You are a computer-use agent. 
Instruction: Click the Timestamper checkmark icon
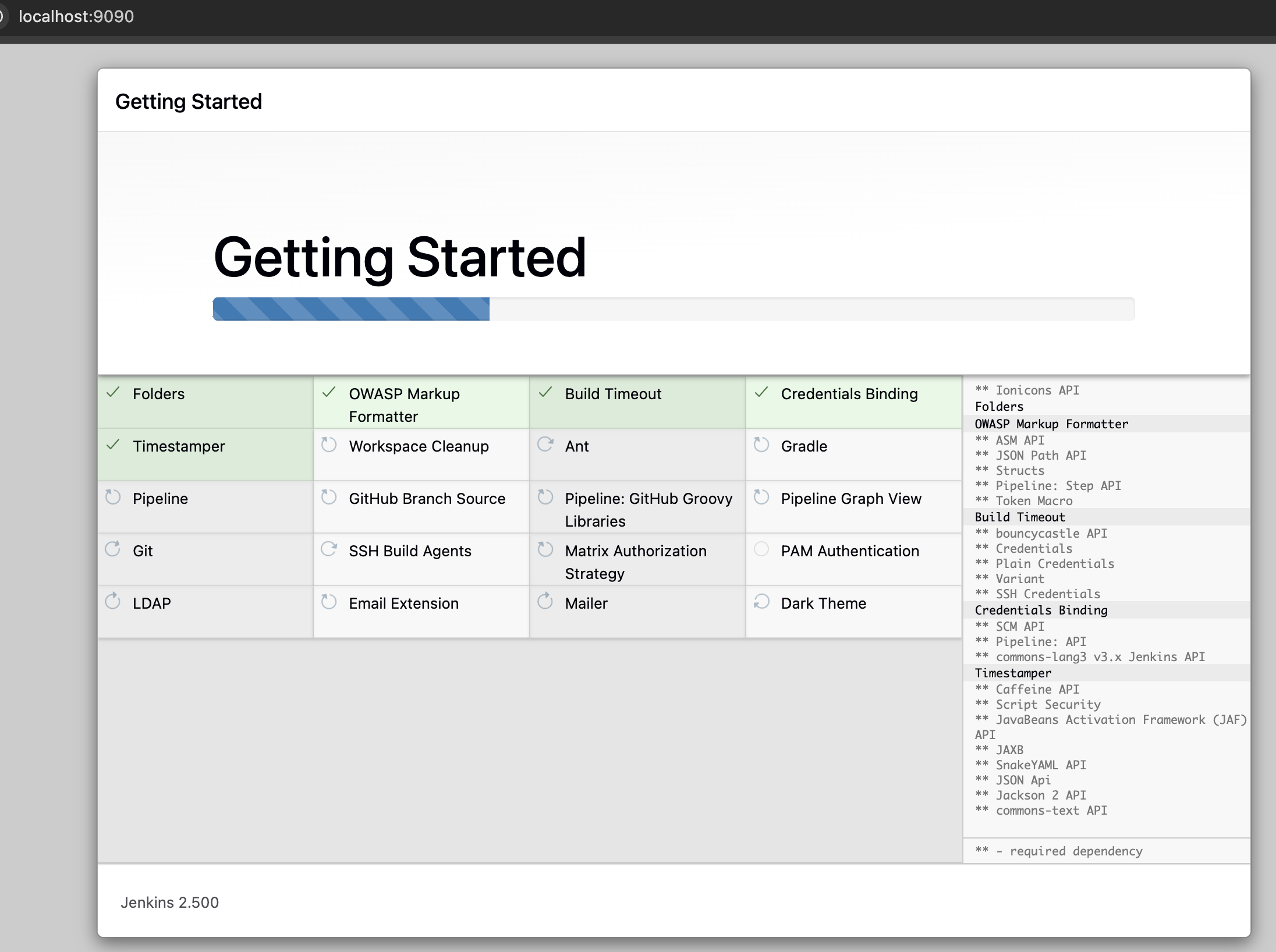pos(114,445)
